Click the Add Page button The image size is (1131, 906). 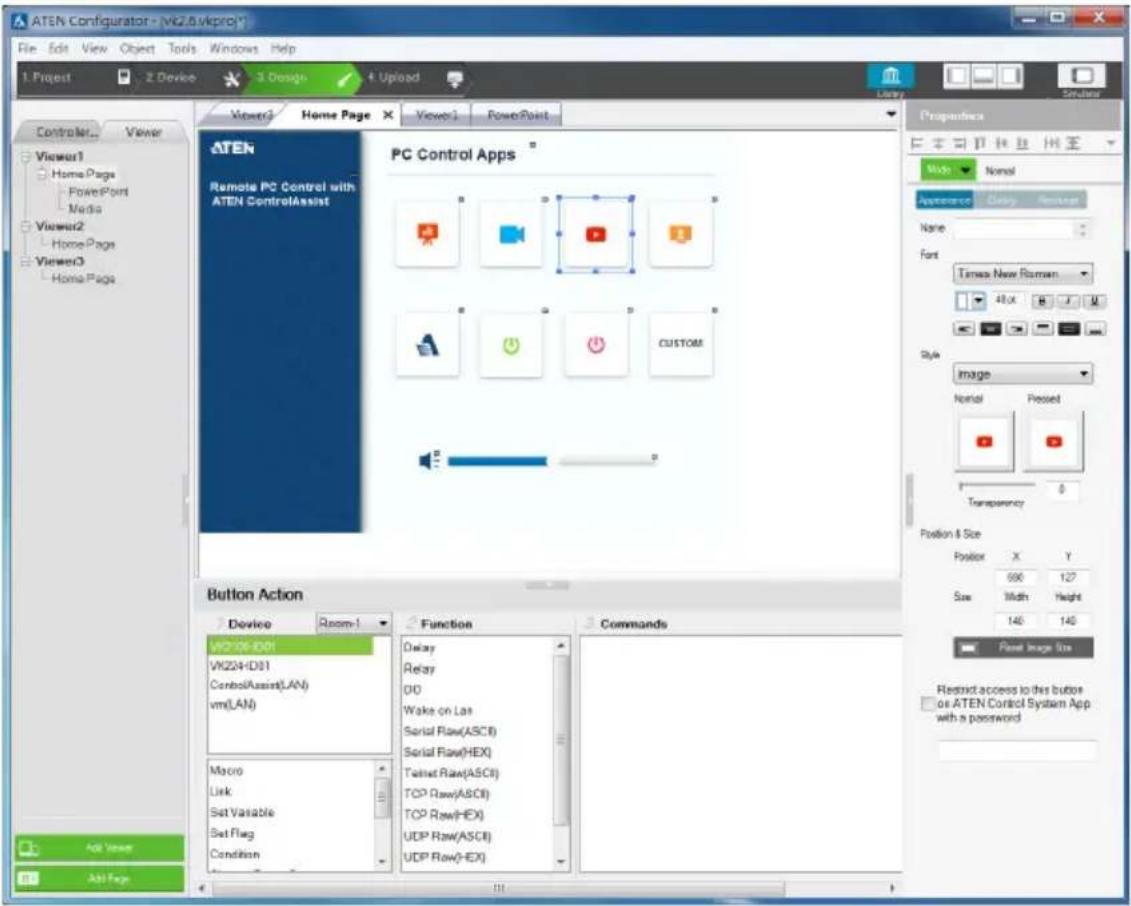click(x=100, y=878)
